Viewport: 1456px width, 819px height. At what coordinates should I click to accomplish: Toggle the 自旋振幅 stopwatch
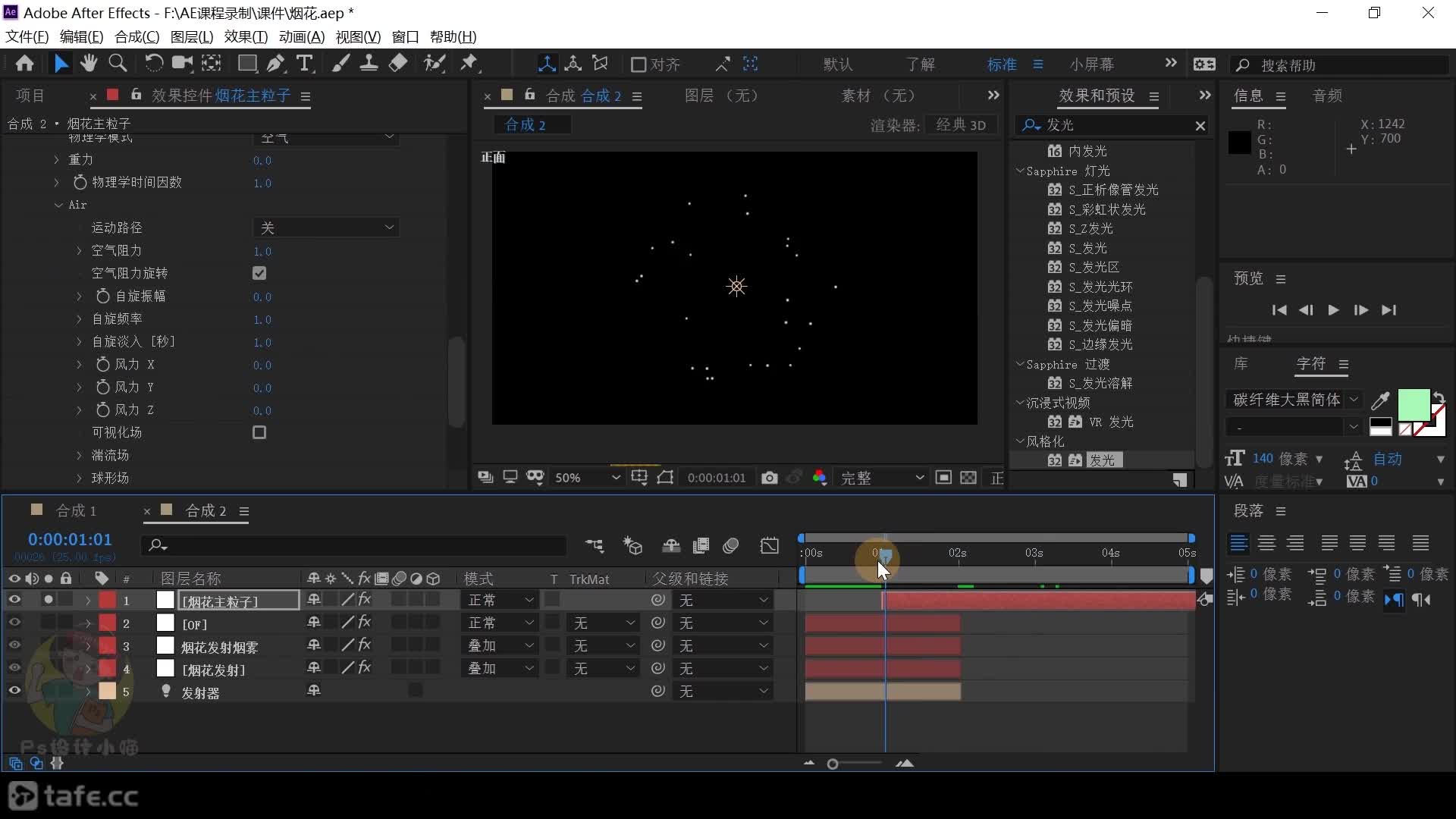tap(102, 296)
